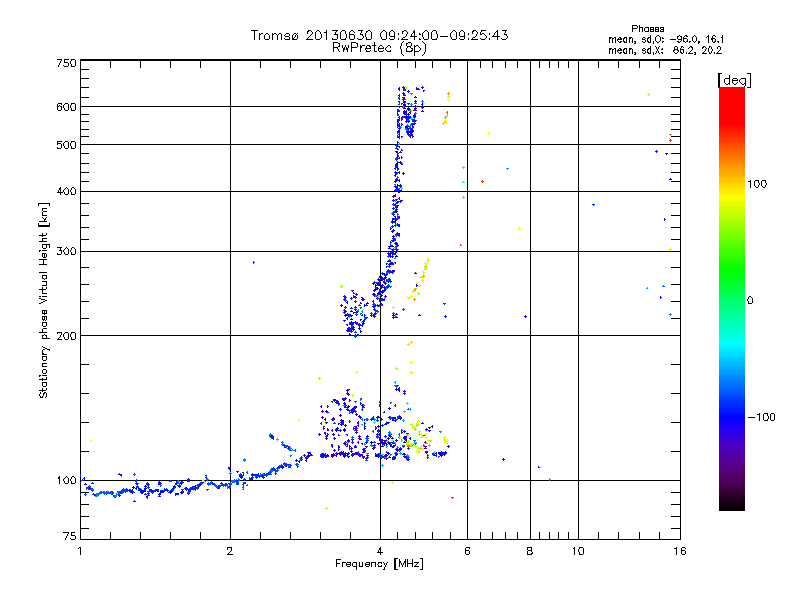The image size is (800, 600).
Task: Click the y-axis tick label '200'
Action: click(x=66, y=336)
